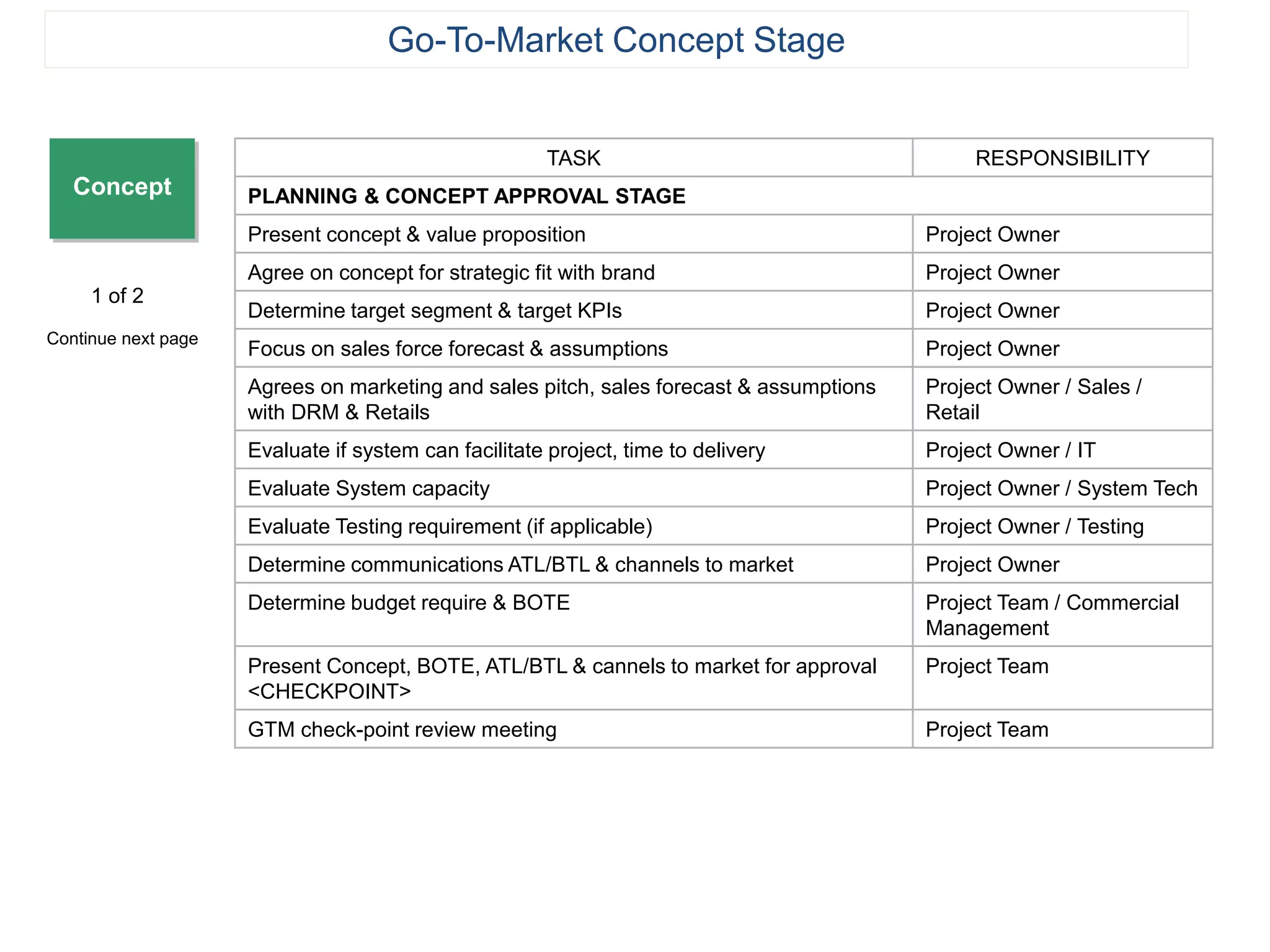Select 'Project Owner / IT' responsibility cell

pyautogui.click(x=1062, y=450)
